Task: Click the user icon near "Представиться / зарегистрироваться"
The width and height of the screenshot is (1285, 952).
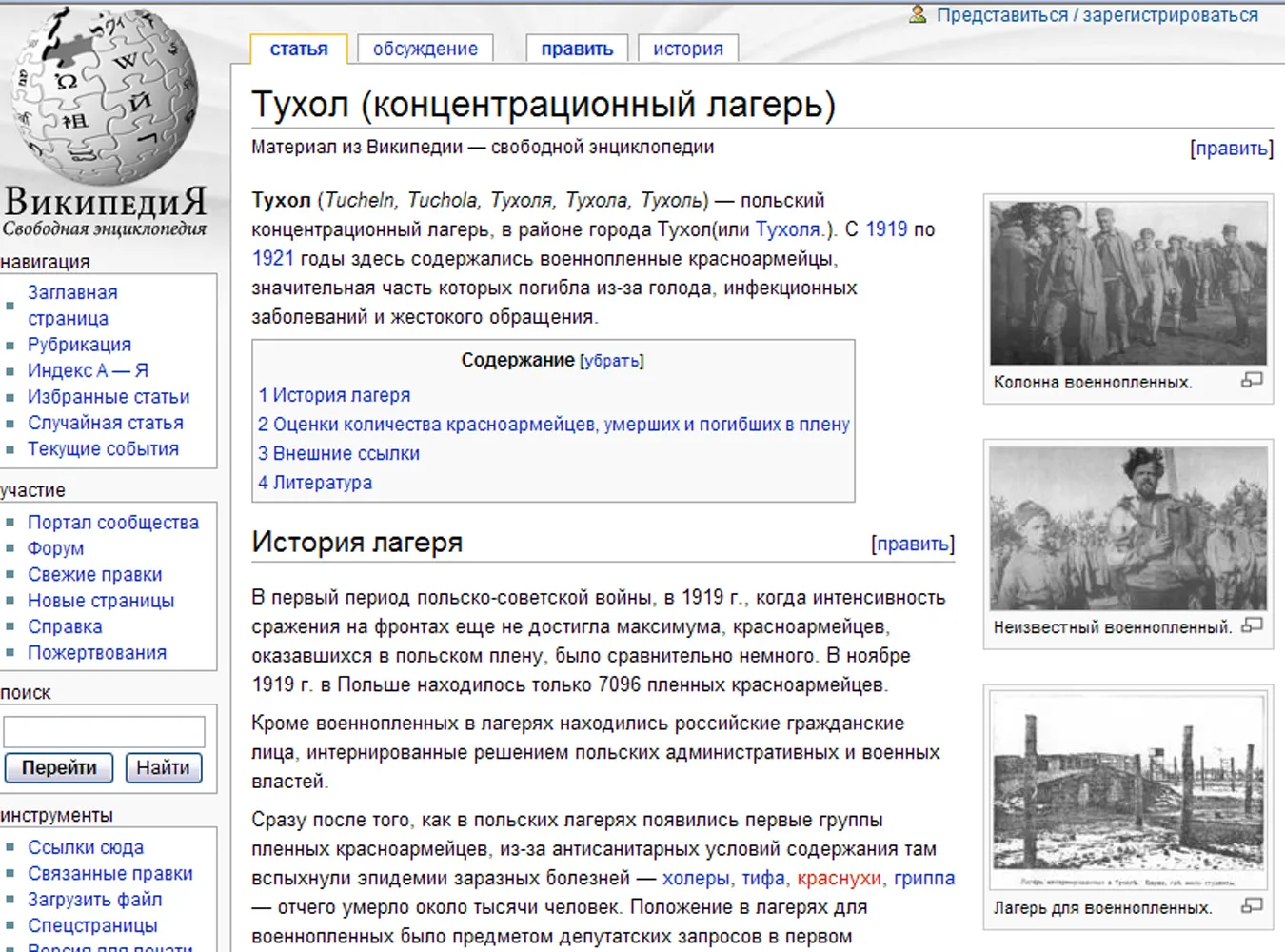Action: tap(916, 14)
